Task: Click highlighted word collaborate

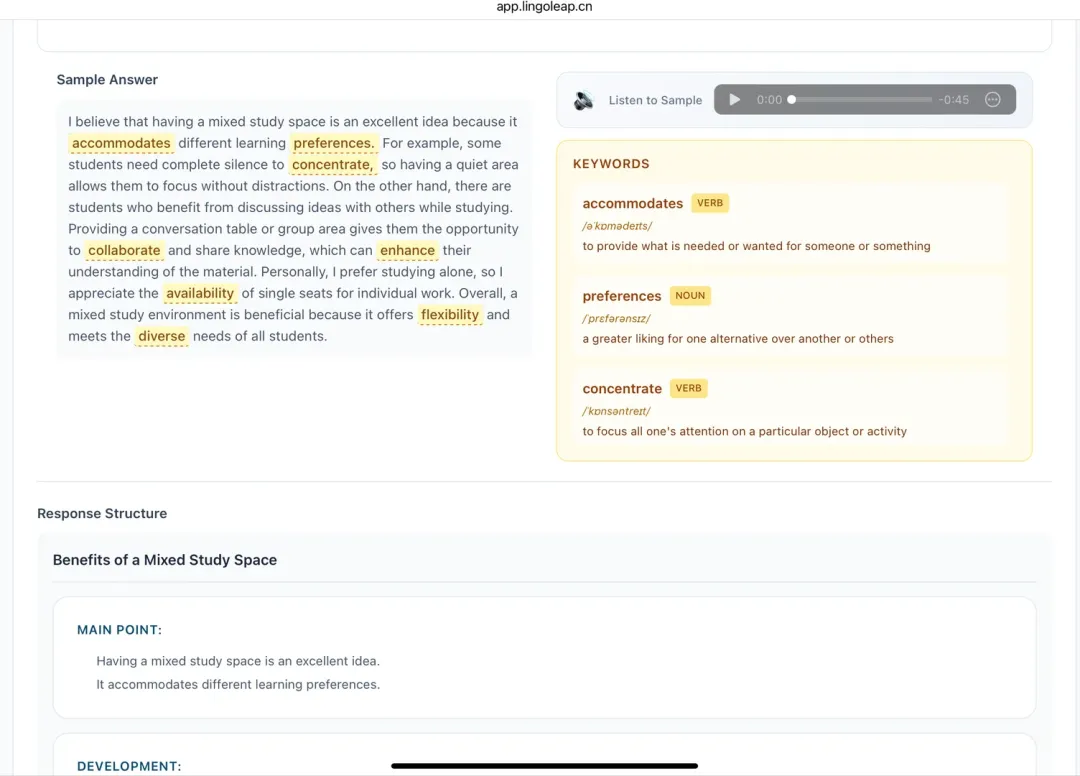Action: [x=124, y=251]
